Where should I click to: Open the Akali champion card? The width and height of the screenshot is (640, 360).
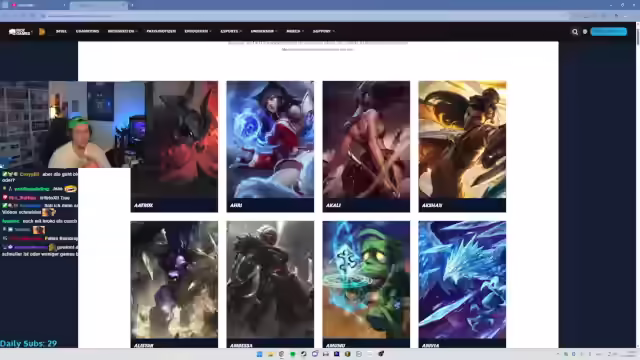tap(366, 147)
